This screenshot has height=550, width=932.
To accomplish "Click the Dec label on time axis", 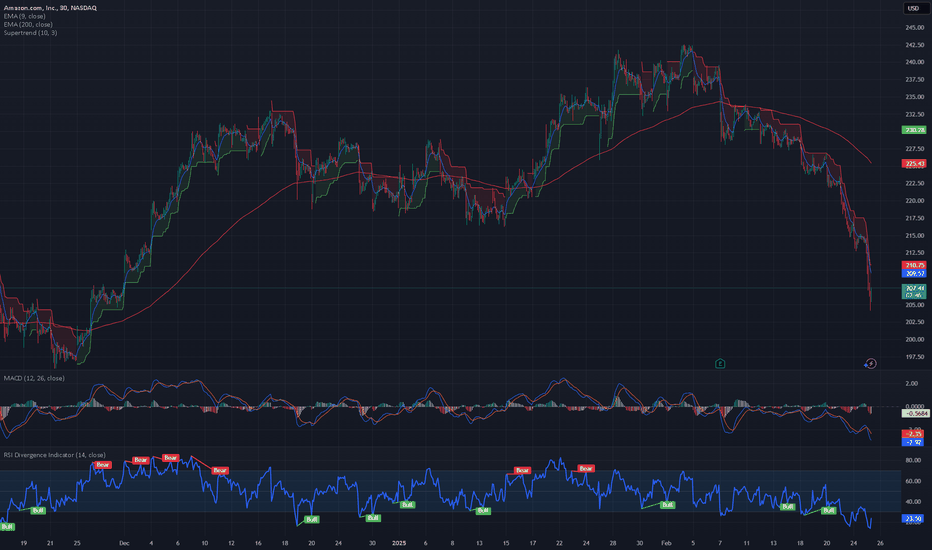I will [124, 543].
